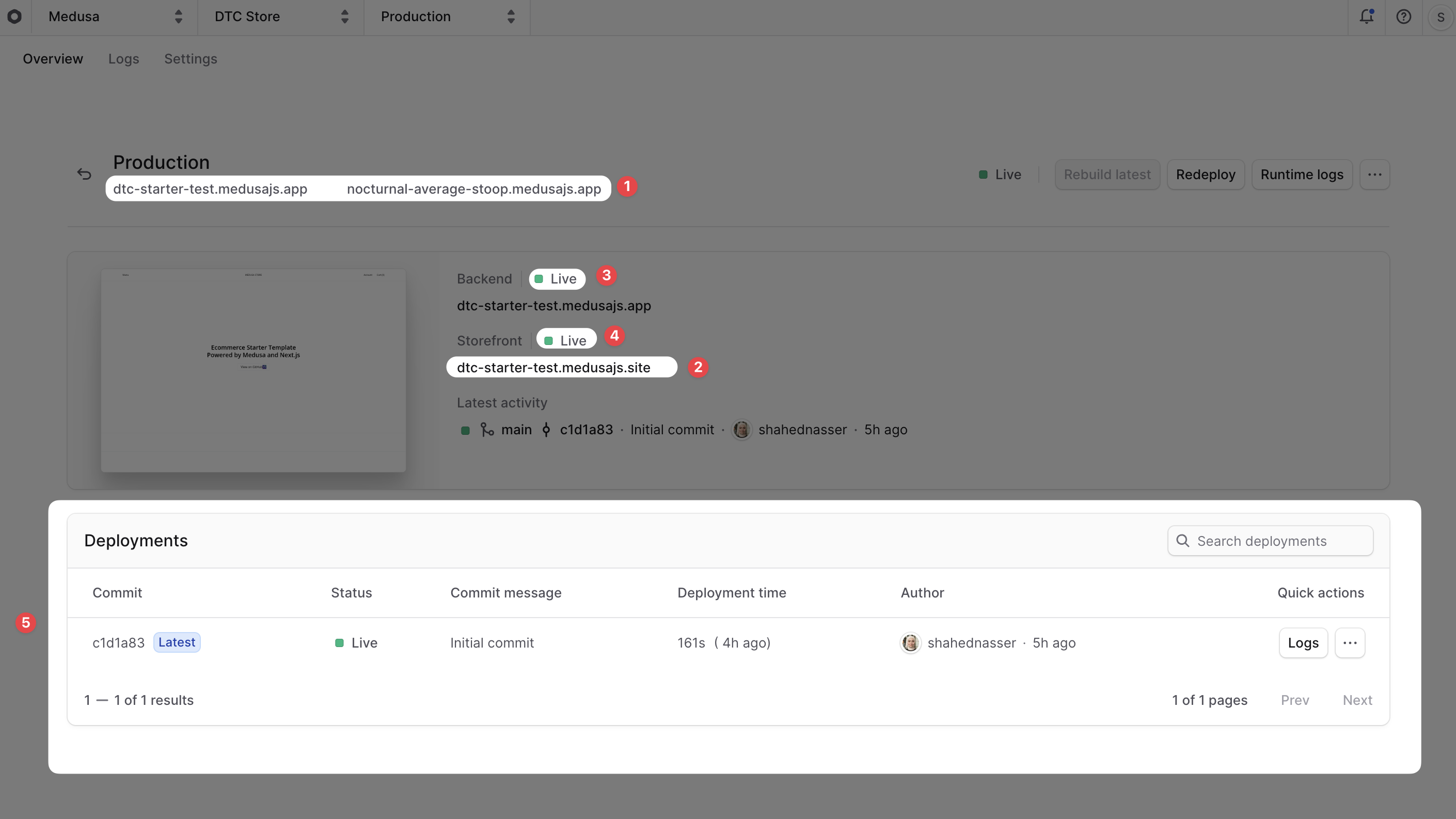Open the Medusa organization selector
Image resolution: width=1456 pixels, height=819 pixels.
click(113, 17)
